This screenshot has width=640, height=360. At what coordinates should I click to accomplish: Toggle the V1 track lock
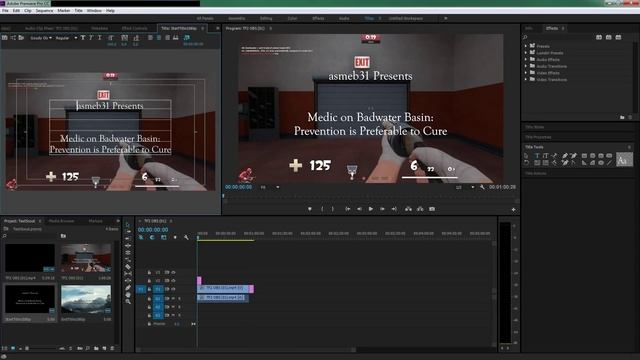(x=149, y=289)
